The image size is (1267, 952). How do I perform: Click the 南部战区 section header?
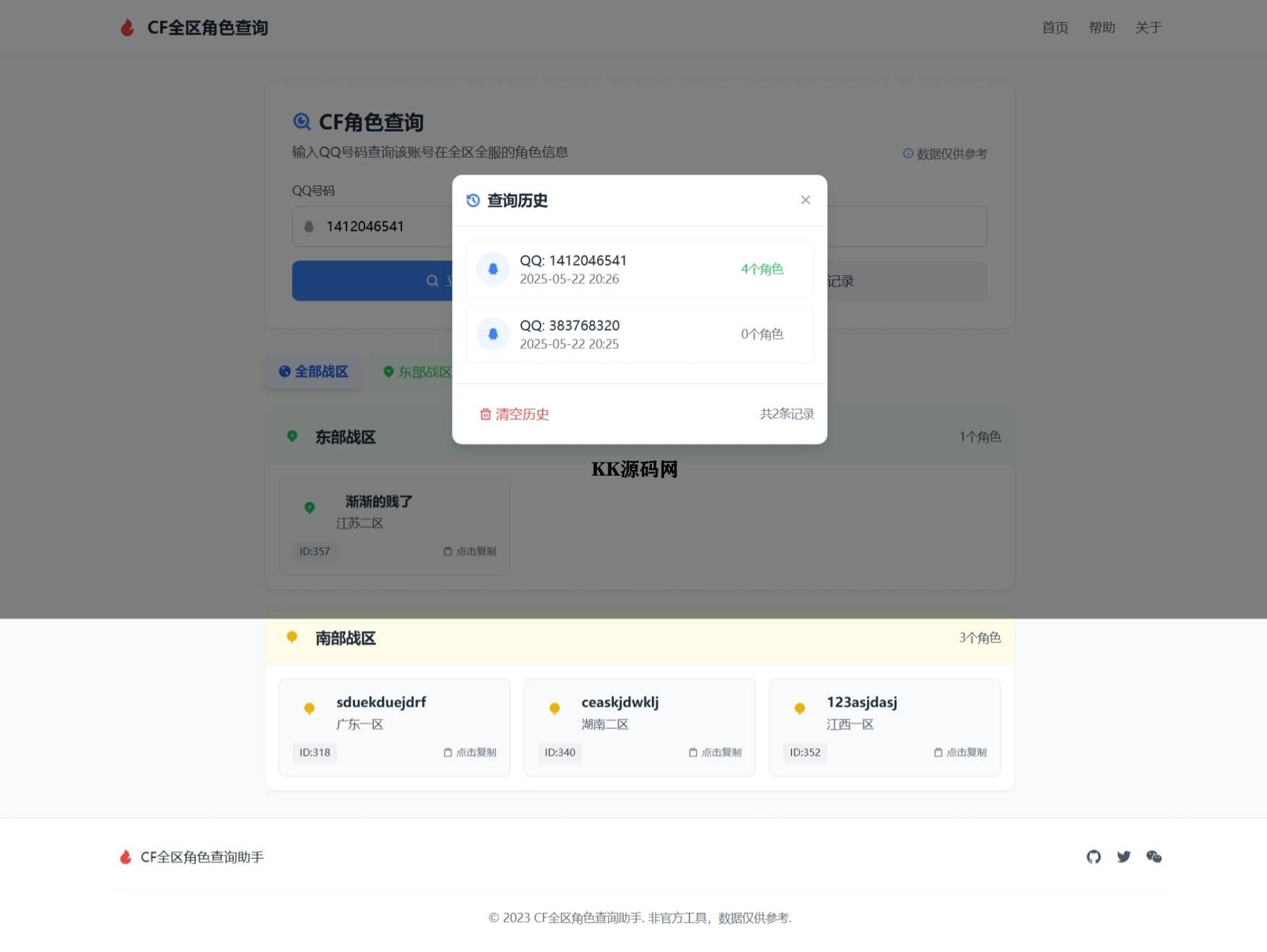pos(640,638)
